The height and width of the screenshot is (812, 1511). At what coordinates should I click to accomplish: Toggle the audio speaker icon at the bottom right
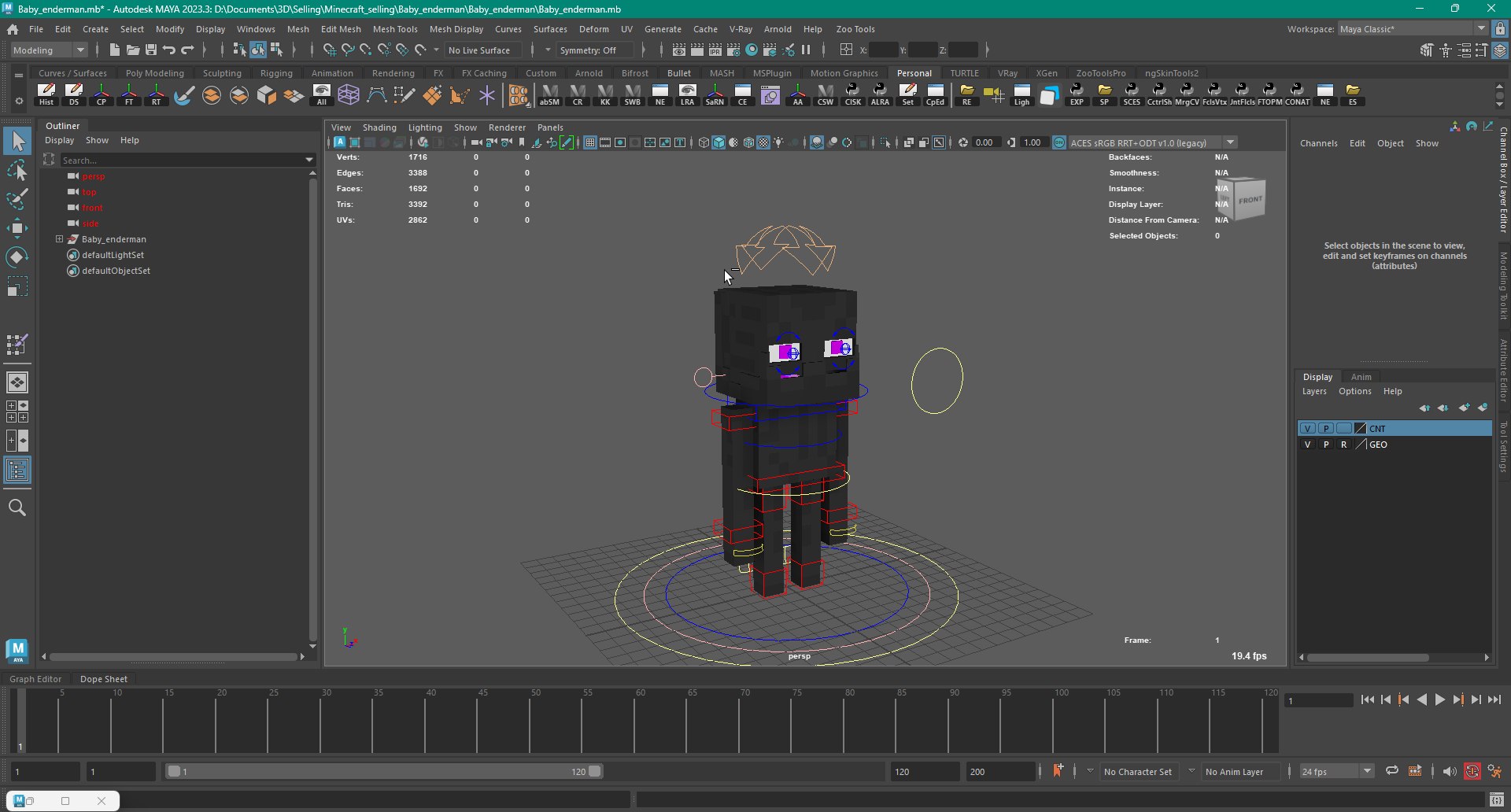(1450, 771)
